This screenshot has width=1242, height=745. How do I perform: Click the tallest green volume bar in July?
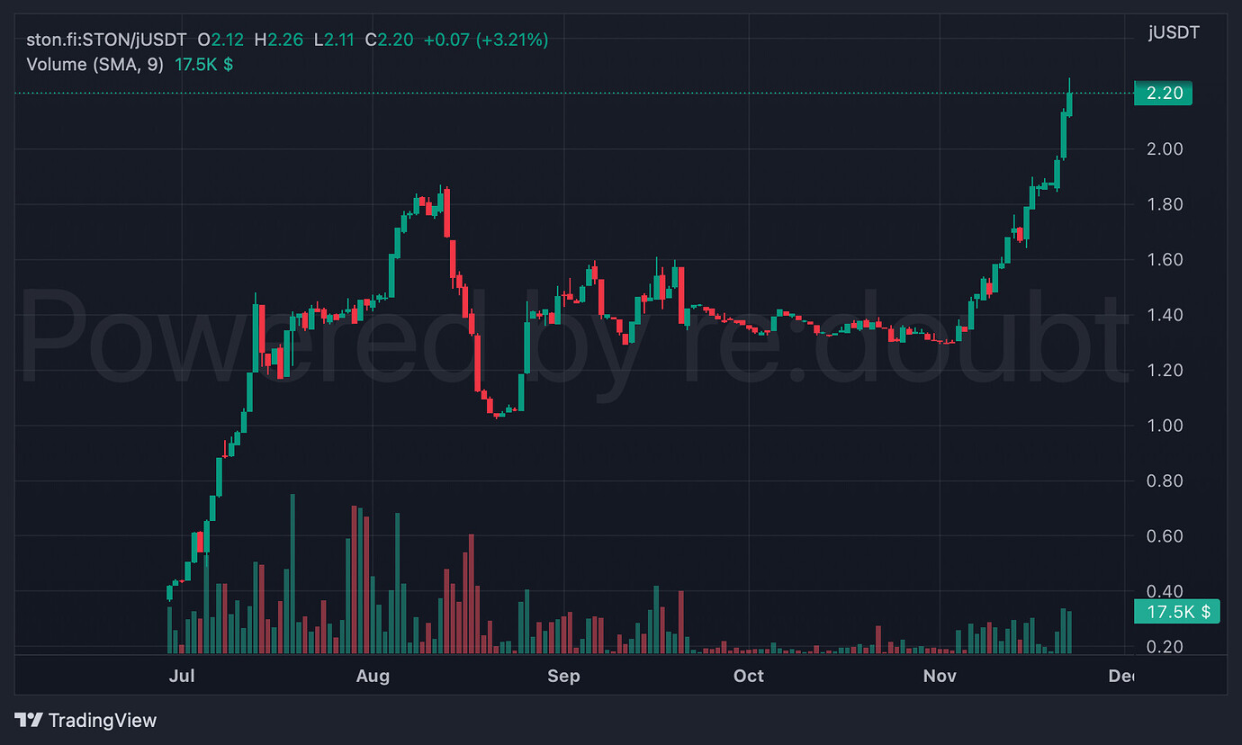(292, 575)
